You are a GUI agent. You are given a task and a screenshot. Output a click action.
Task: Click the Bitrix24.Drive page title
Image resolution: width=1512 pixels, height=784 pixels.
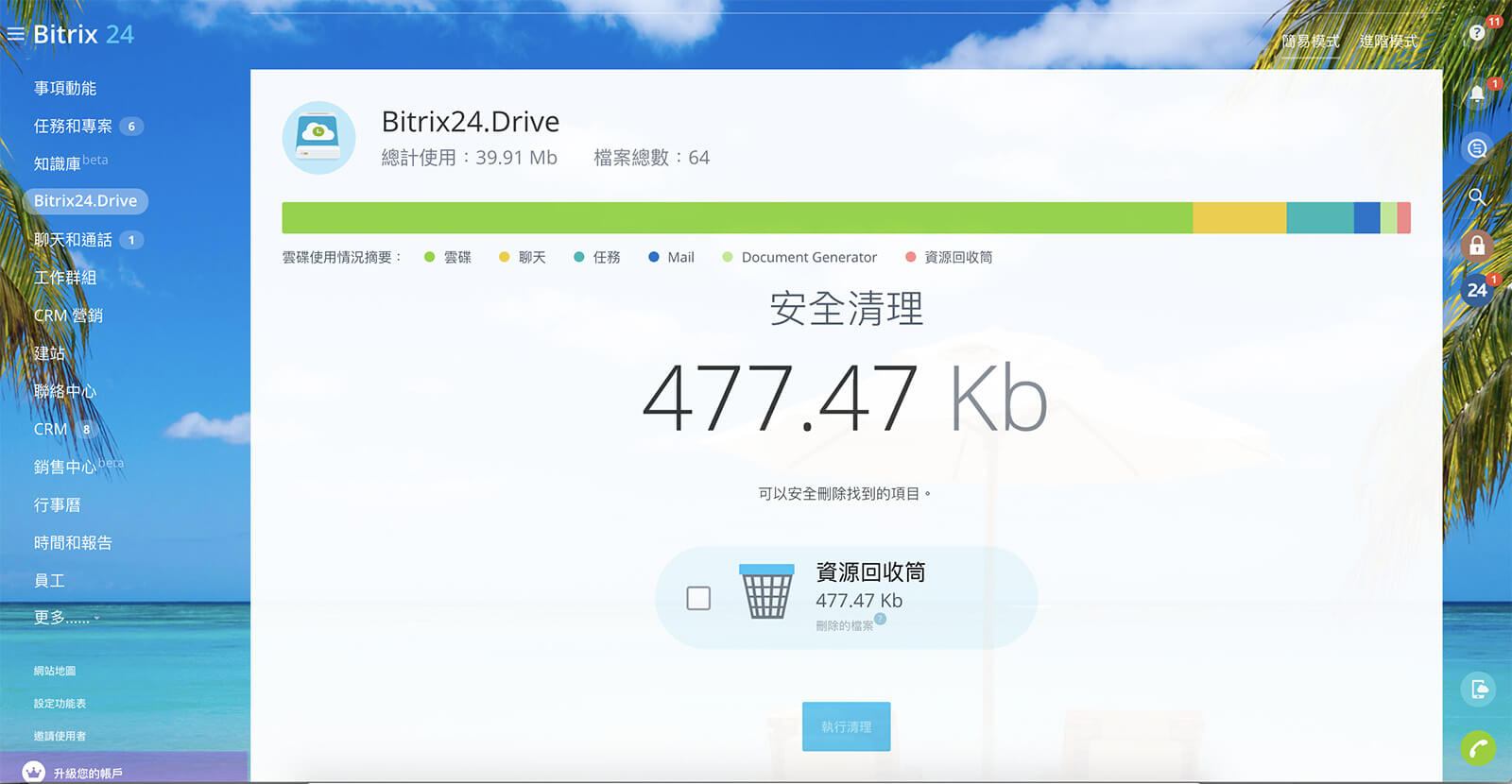[x=471, y=122]
